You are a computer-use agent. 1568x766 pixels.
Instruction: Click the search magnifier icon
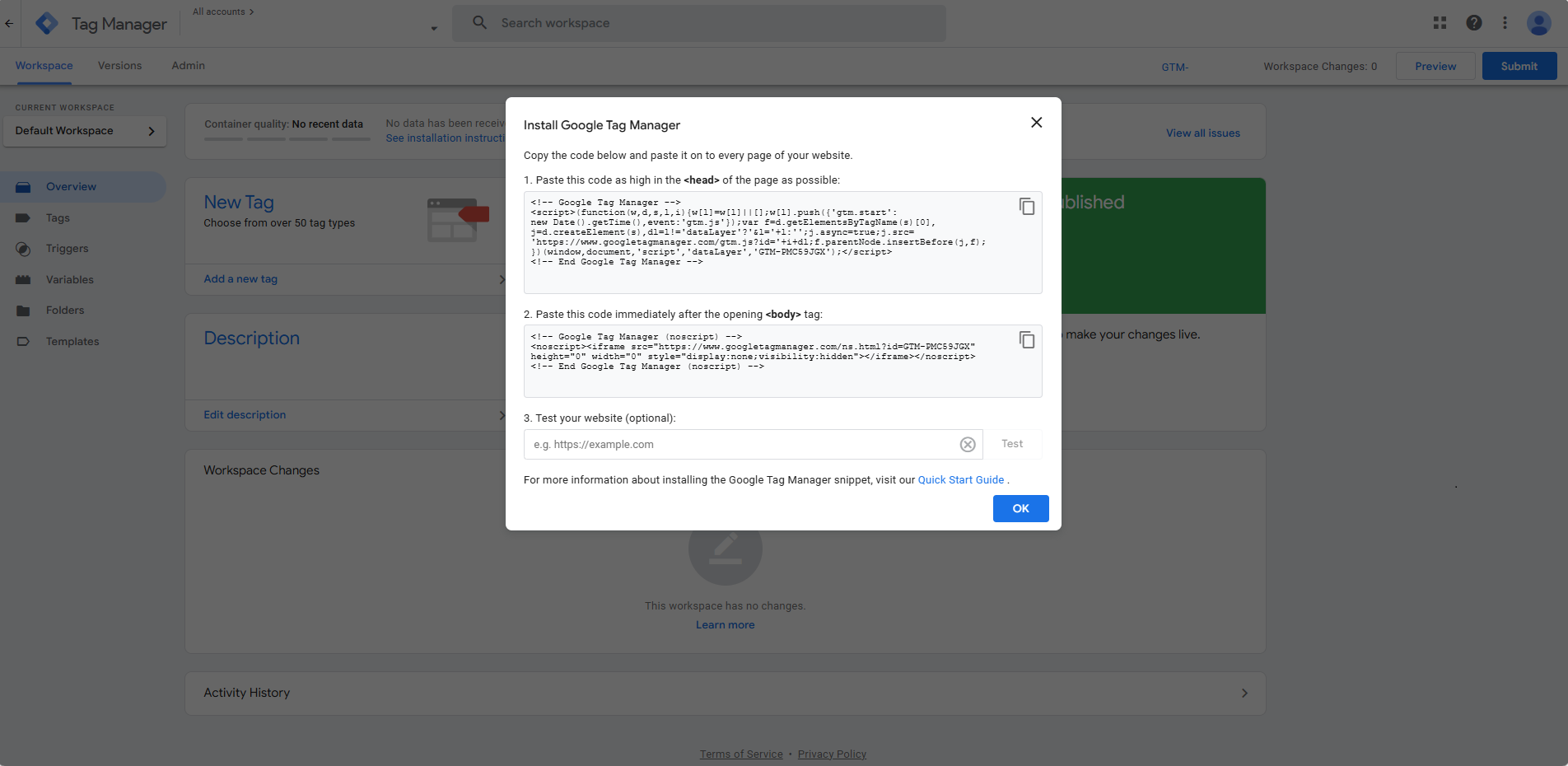[x=479, y=23]
